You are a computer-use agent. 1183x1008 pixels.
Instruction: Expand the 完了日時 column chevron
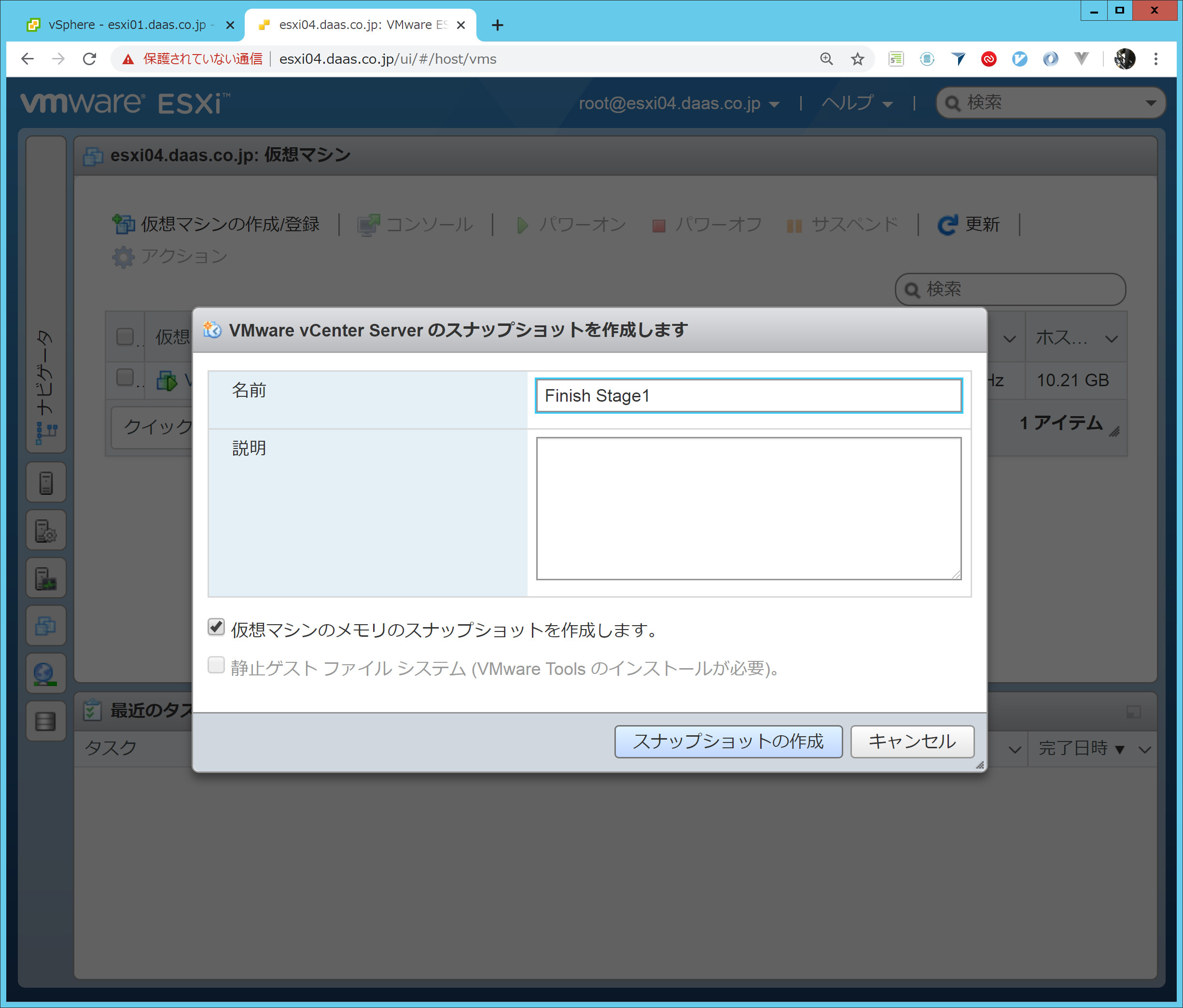click(x=1145, y=749)
